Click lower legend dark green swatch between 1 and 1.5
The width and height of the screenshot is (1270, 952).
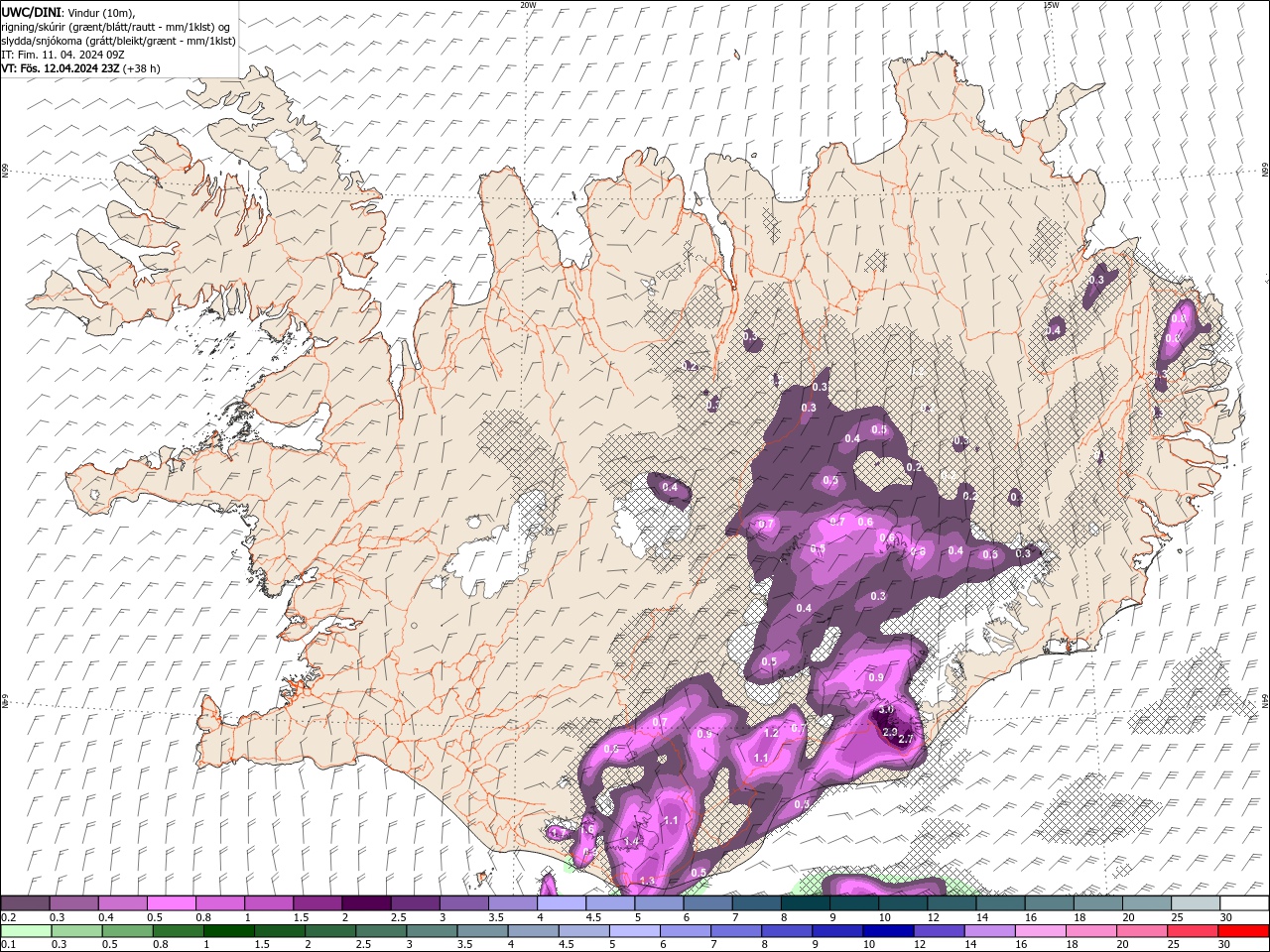(228, 931)
